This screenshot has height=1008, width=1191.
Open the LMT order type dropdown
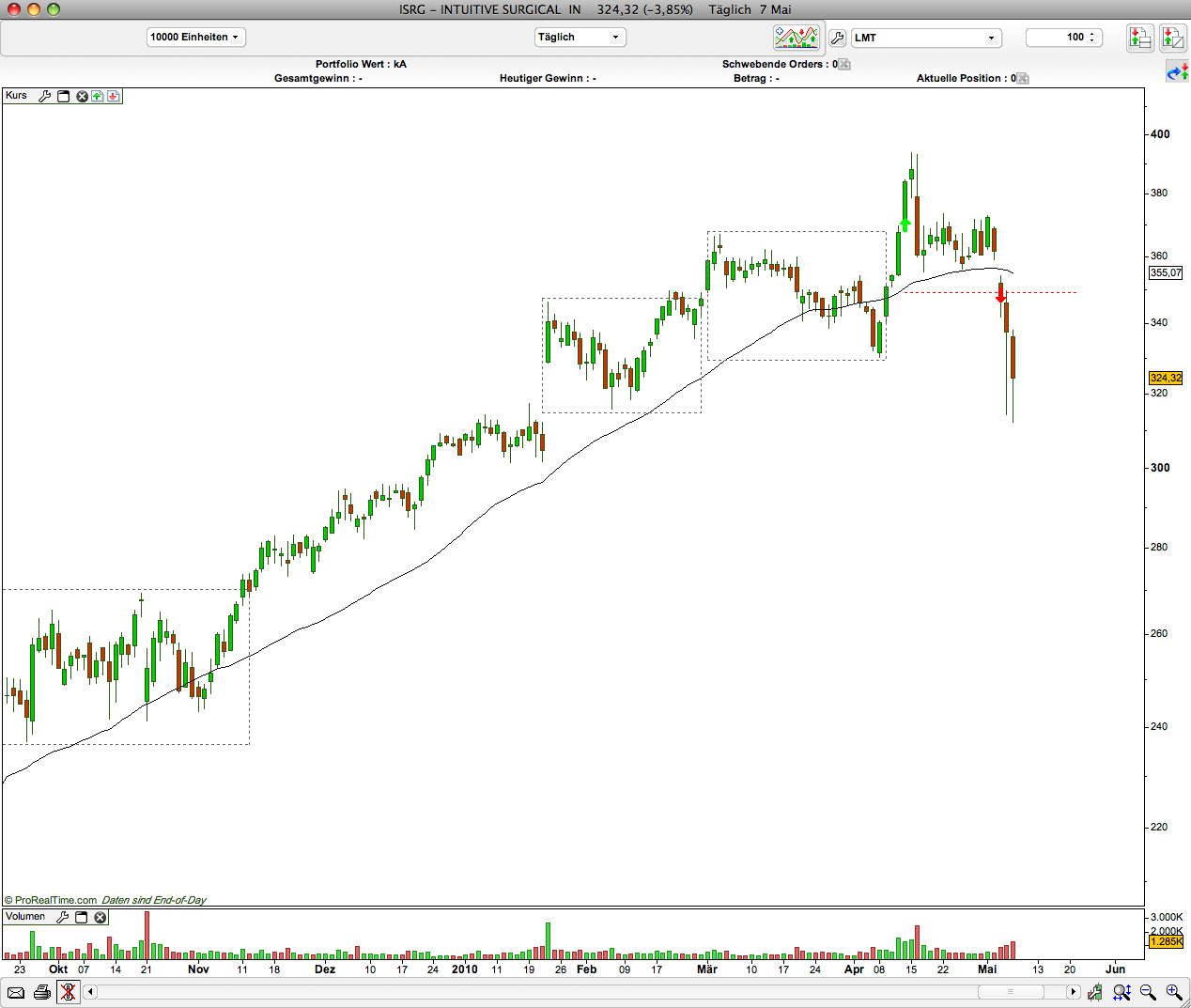point(926,38)
